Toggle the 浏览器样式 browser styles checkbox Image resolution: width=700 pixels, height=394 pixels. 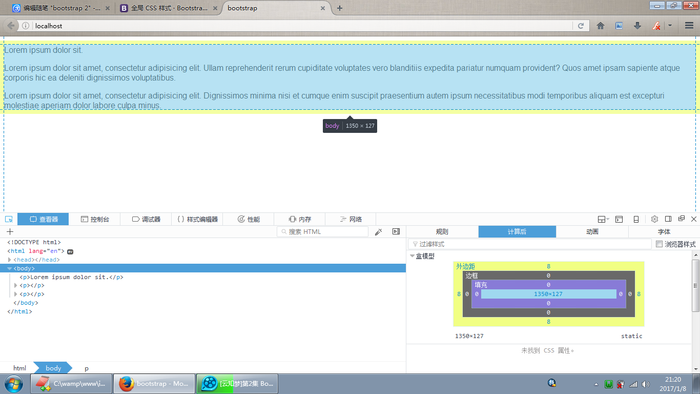click(x=659, y=244)
